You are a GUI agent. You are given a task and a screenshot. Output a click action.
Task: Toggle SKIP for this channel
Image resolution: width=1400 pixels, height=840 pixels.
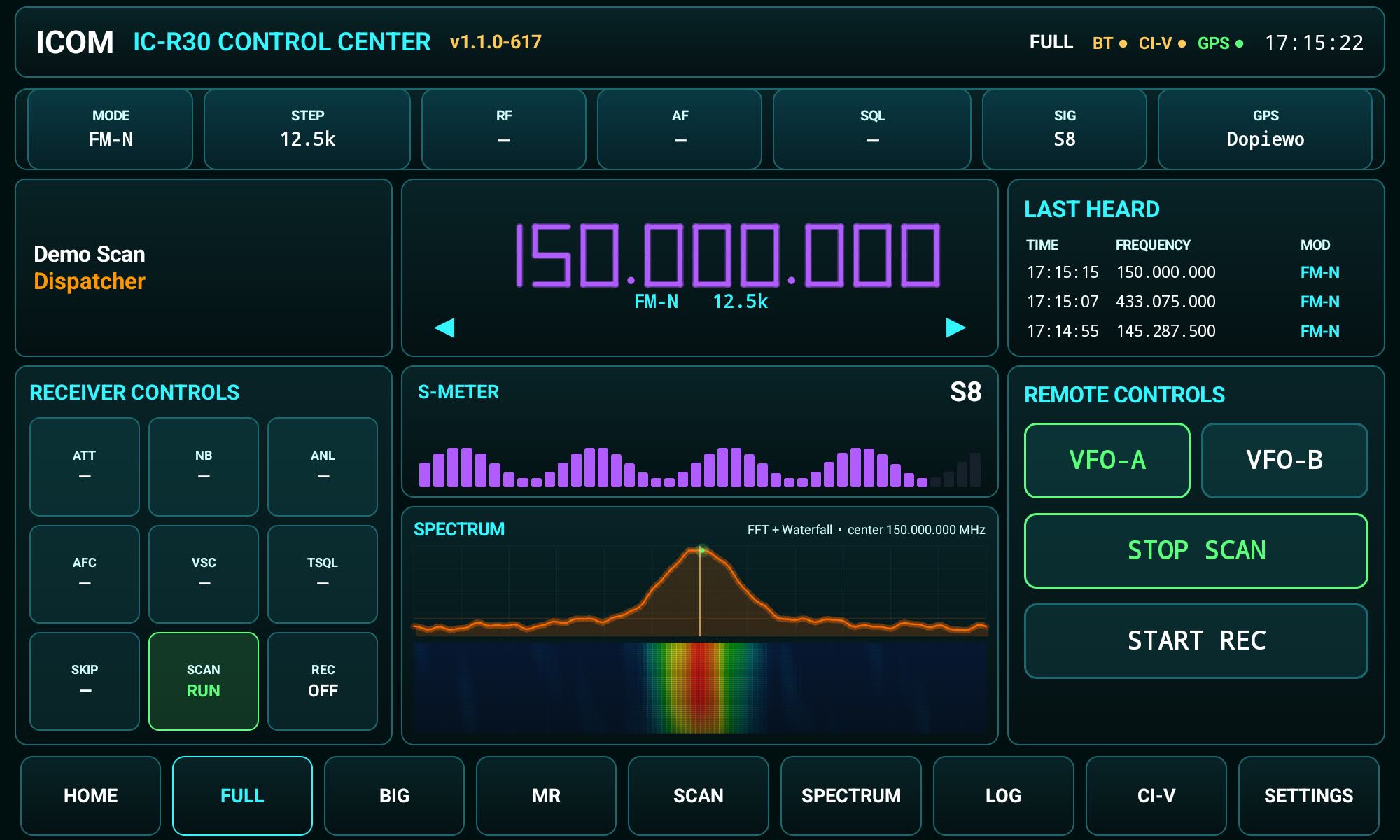click(85, 681)
